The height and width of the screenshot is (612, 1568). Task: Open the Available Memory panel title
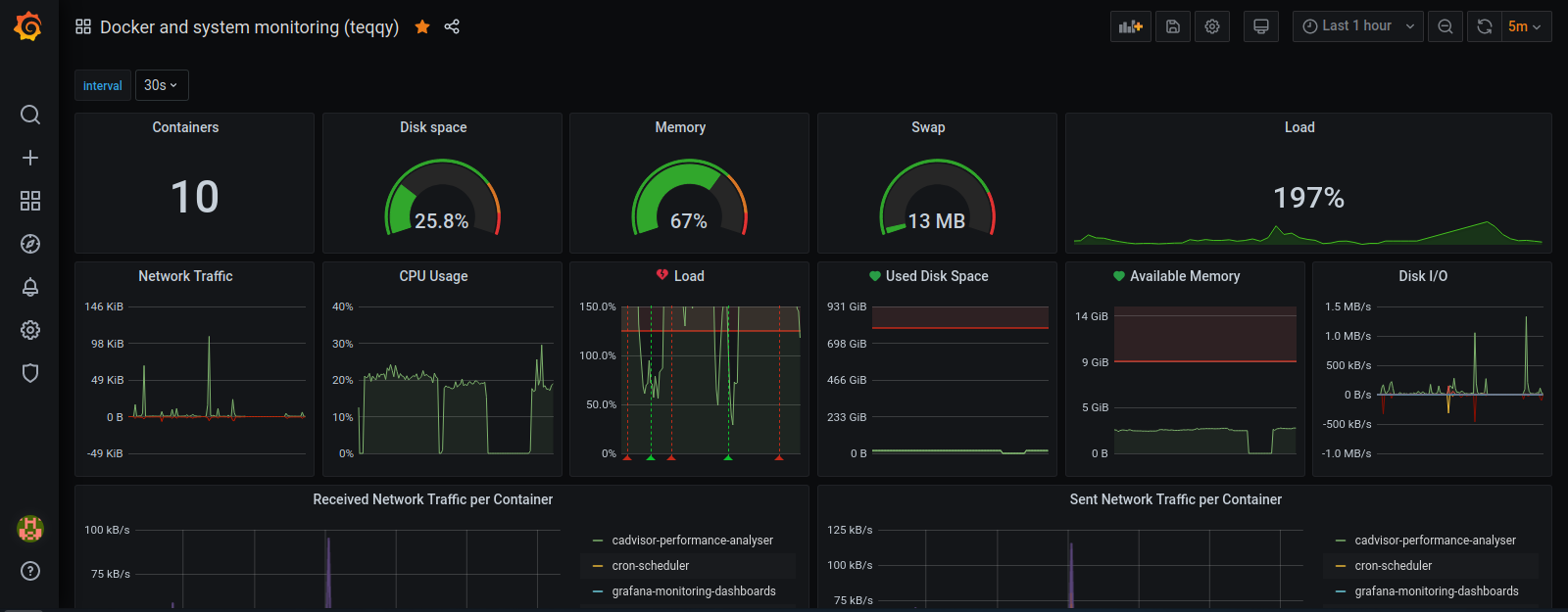tap(1185, 276)
